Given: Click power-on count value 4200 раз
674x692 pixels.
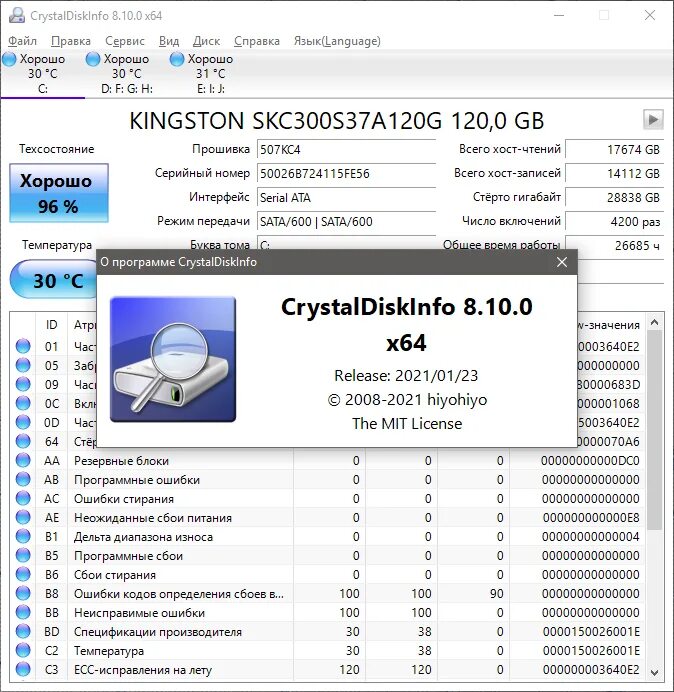Looking at the screenshot, I should pos(614,221).
